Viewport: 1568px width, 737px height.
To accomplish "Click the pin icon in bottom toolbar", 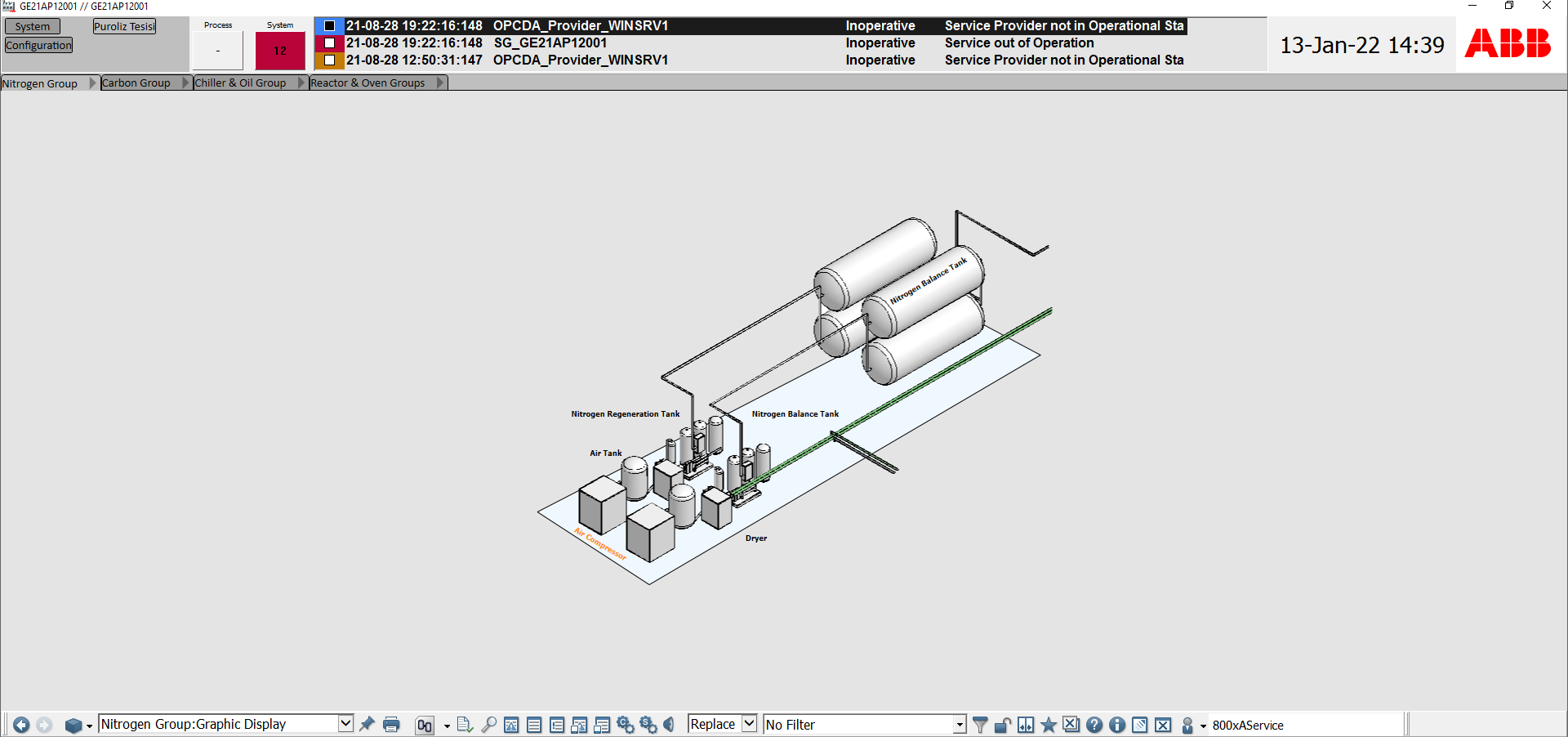I will click(x=367, y=724).
